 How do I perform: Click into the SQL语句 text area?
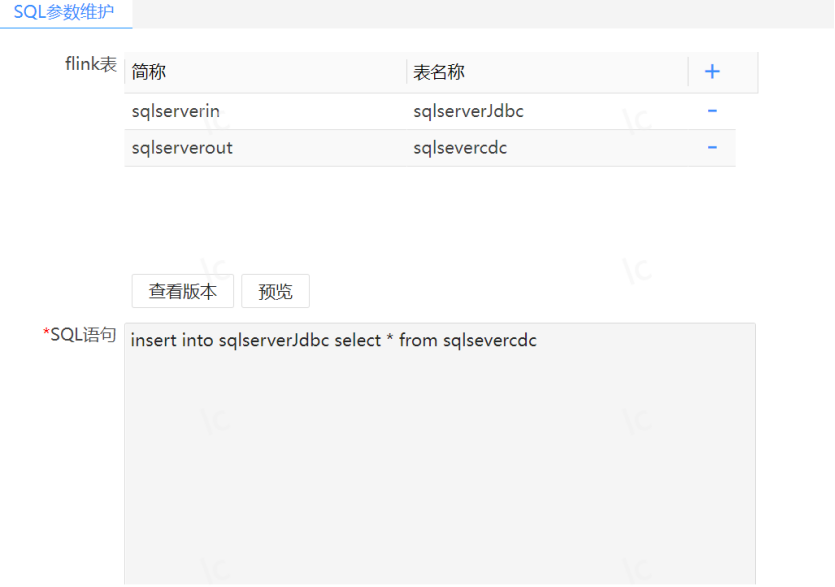[440, 454]
